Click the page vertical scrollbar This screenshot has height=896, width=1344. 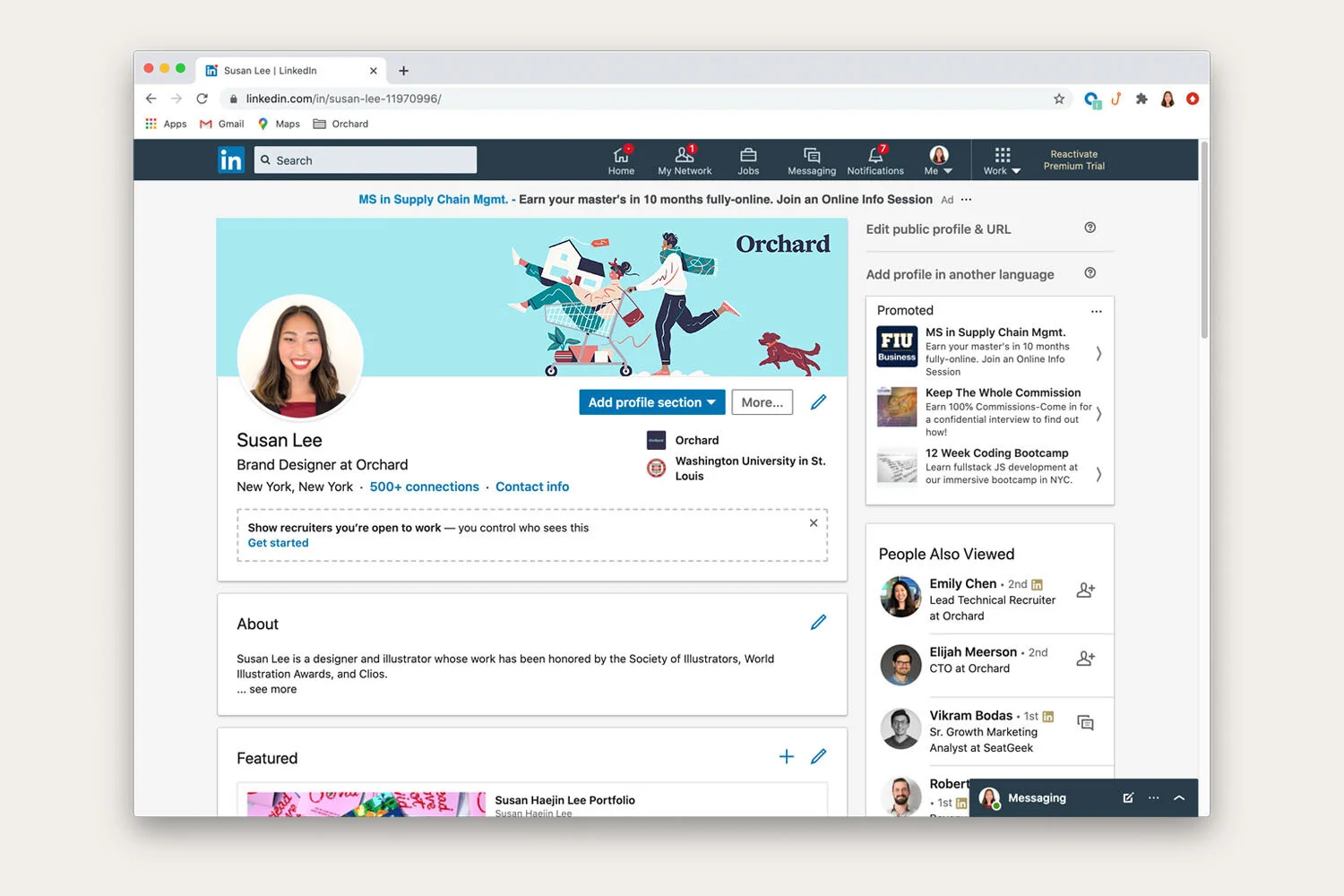tap(1204, 240)
